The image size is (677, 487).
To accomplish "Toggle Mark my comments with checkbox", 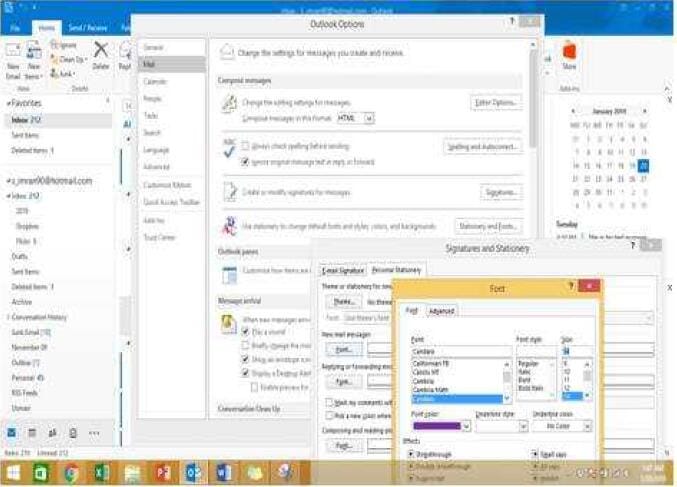I will coord(329,402).
